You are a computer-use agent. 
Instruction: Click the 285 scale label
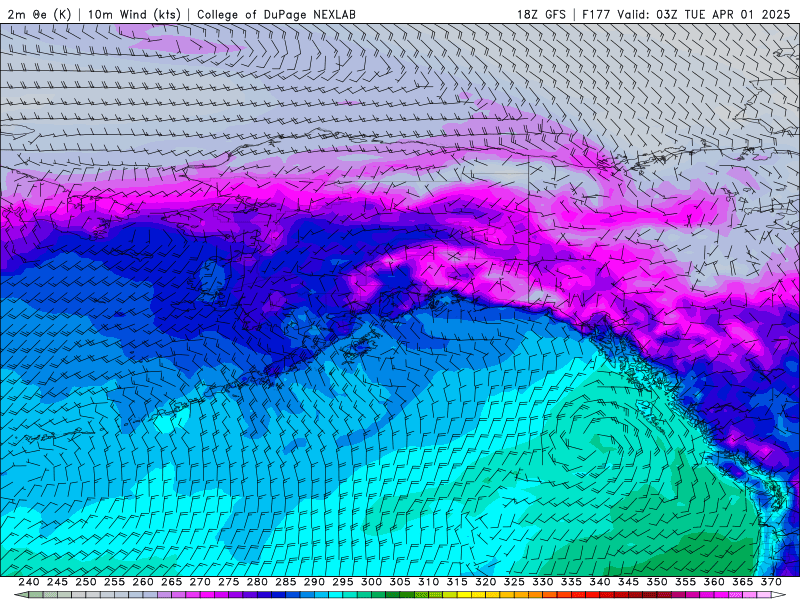click(x=286, y=582)
